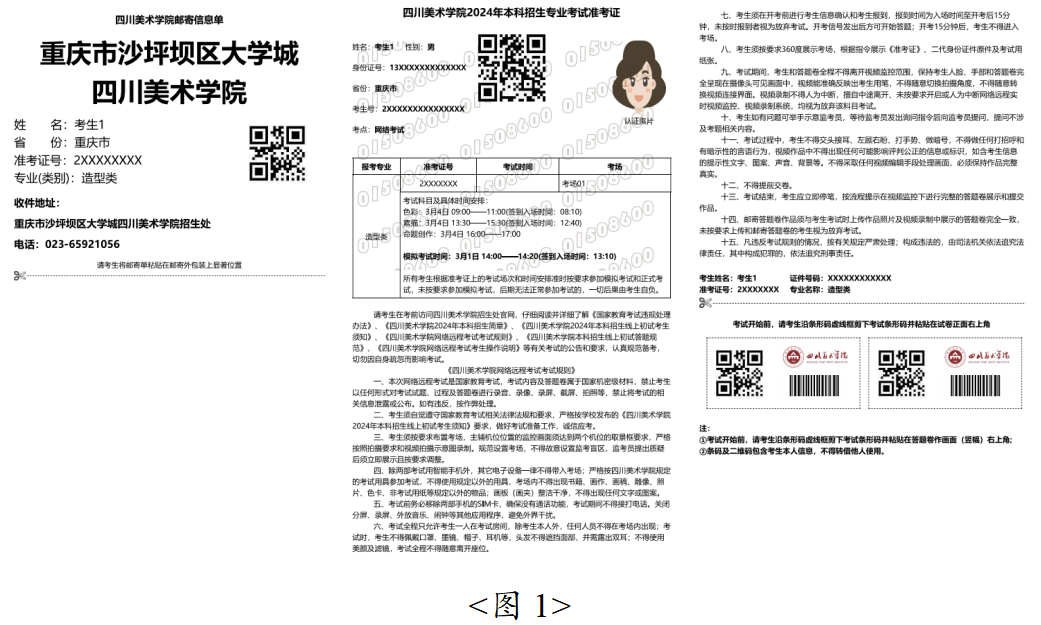Click the 认证照片 caption under the portrait
This screenshot has width=1041, height=625.
pos(638,122)
